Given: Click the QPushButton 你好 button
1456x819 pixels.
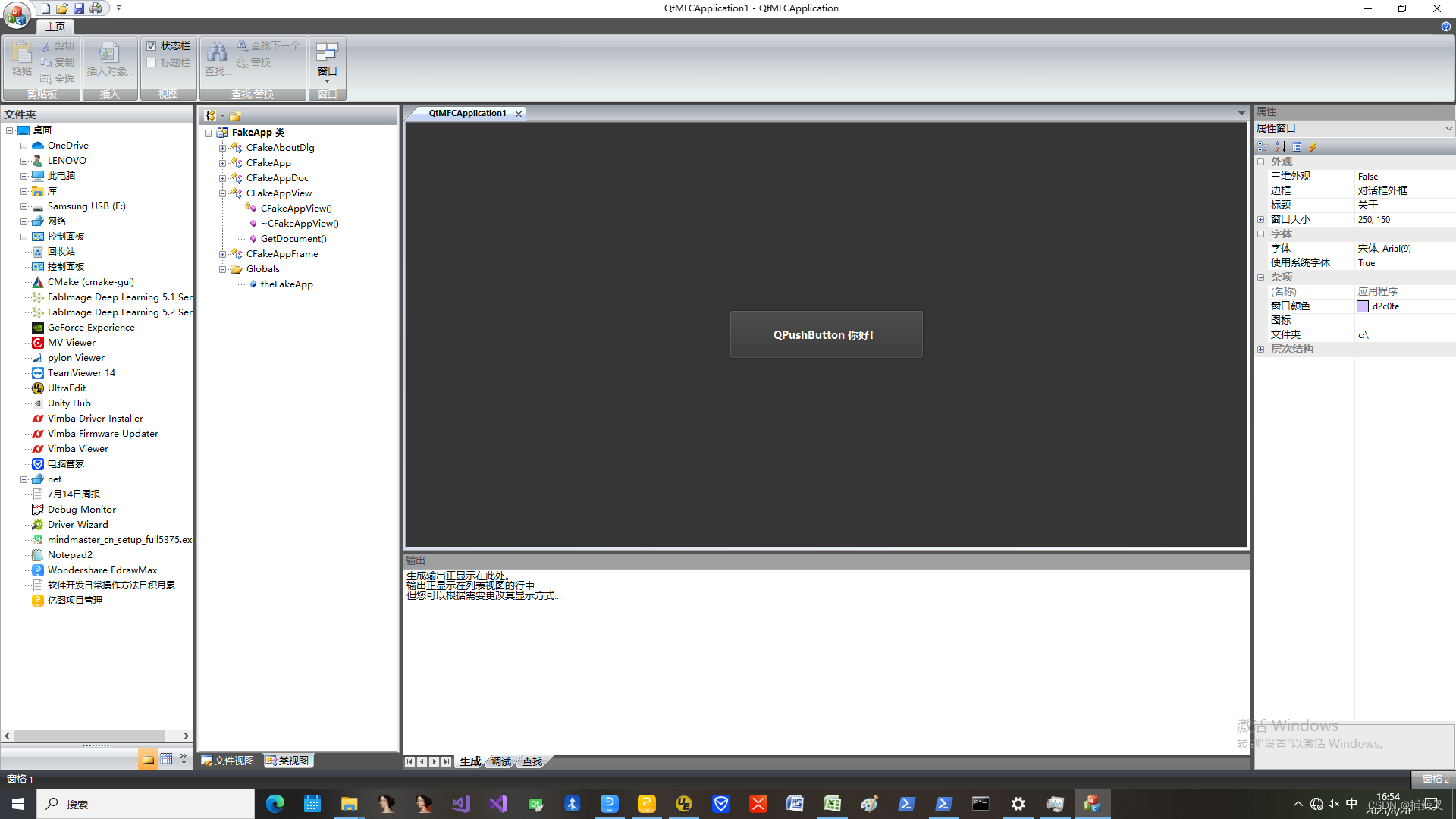Looking at the screenshot, I should tap(826, 334).
